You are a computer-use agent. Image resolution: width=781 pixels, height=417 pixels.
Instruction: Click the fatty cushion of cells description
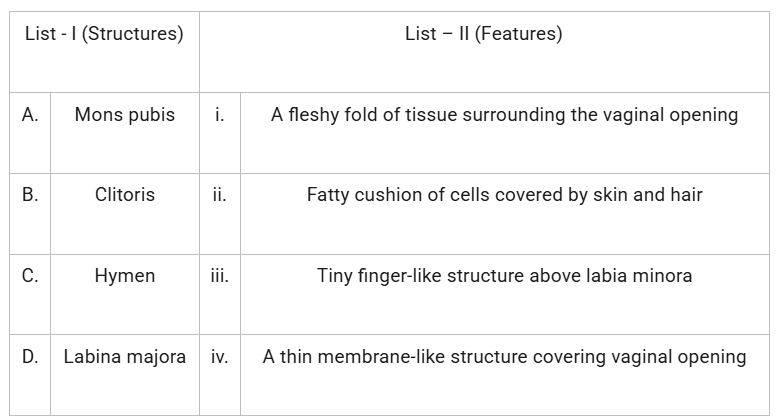(504, 194)
